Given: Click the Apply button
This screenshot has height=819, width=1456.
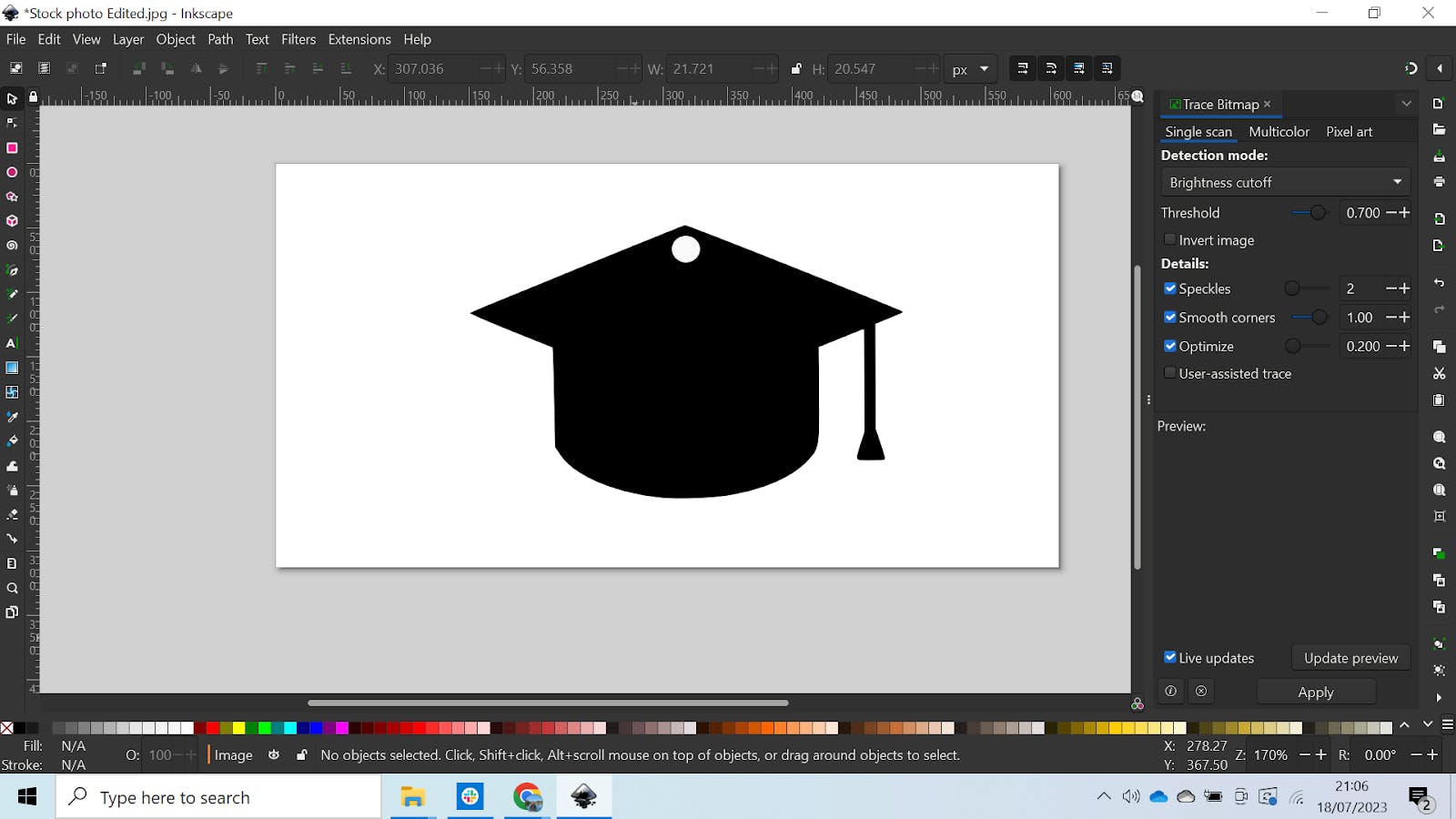Looking at the screenshot, I should (x=1315, y=693).
